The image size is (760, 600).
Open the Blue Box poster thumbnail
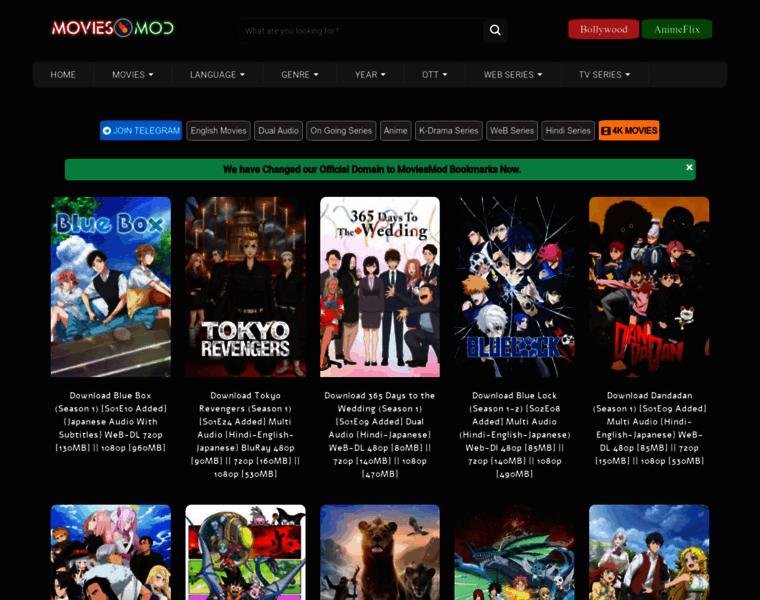click(x=111, y=287)
